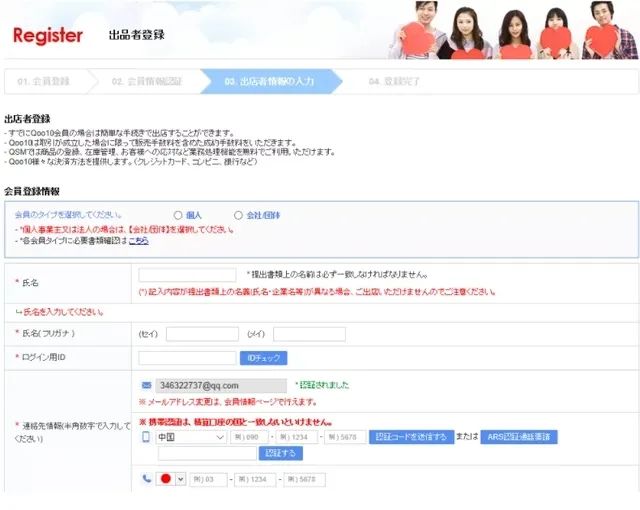Open the こちら link

point(139,241)
